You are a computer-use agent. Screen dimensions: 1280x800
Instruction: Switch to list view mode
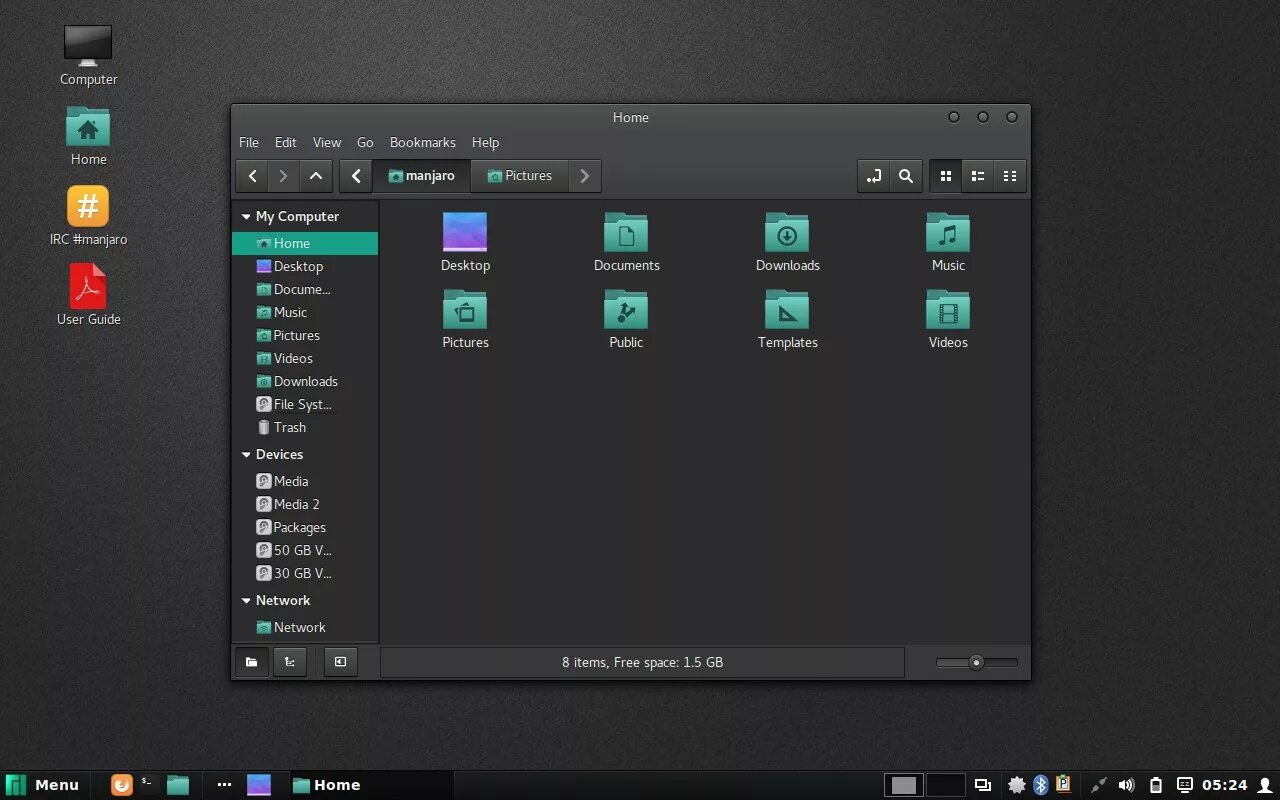pyautogui.click(x=977, y=175)
